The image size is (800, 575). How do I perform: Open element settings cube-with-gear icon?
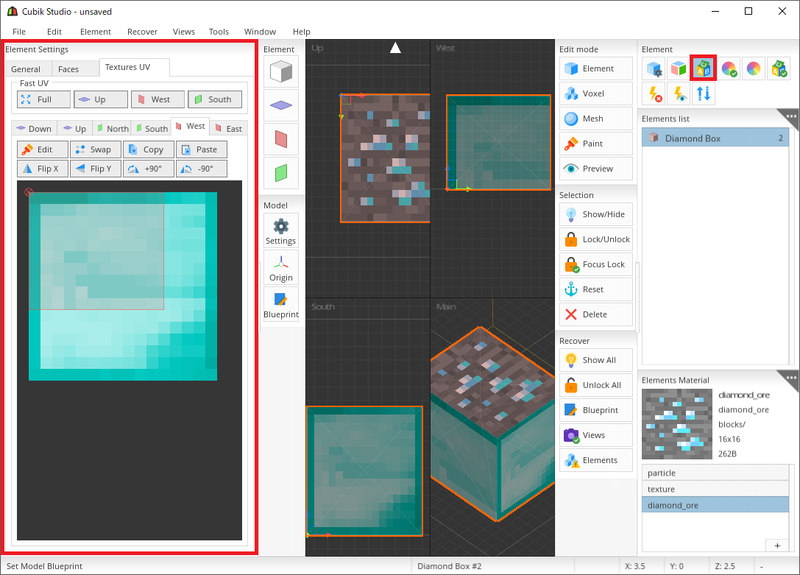click(x=654, y=68)
